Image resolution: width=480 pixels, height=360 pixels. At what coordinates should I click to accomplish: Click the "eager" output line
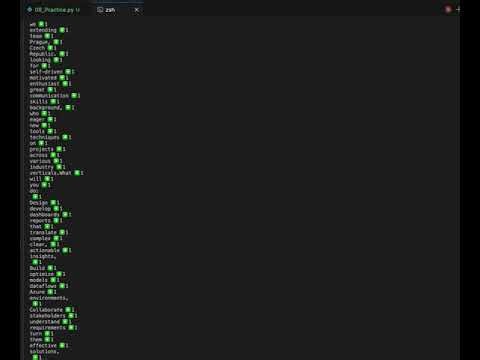43,120
